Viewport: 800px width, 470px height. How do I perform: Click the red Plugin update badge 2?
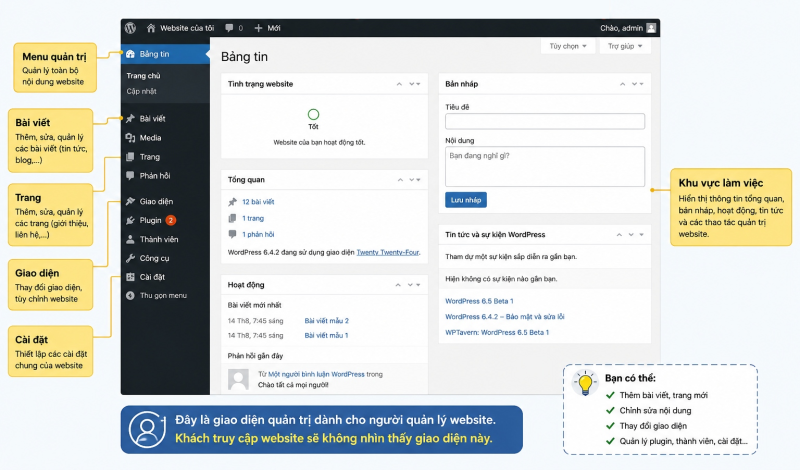(x=171, y=220)
